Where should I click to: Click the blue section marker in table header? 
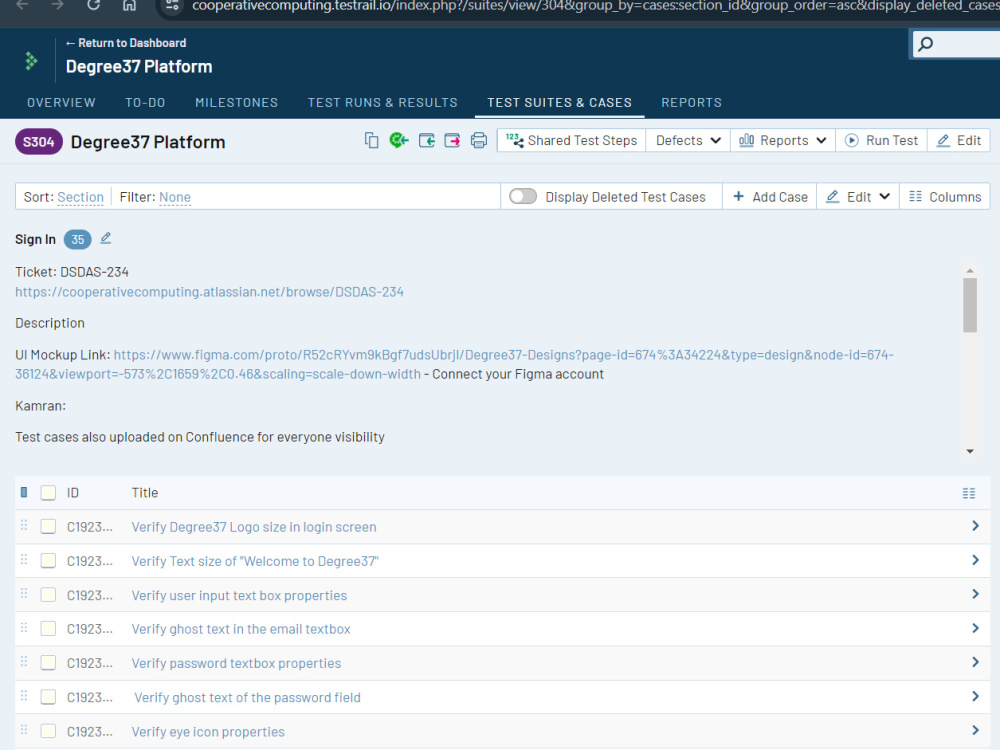pos(24,492)
